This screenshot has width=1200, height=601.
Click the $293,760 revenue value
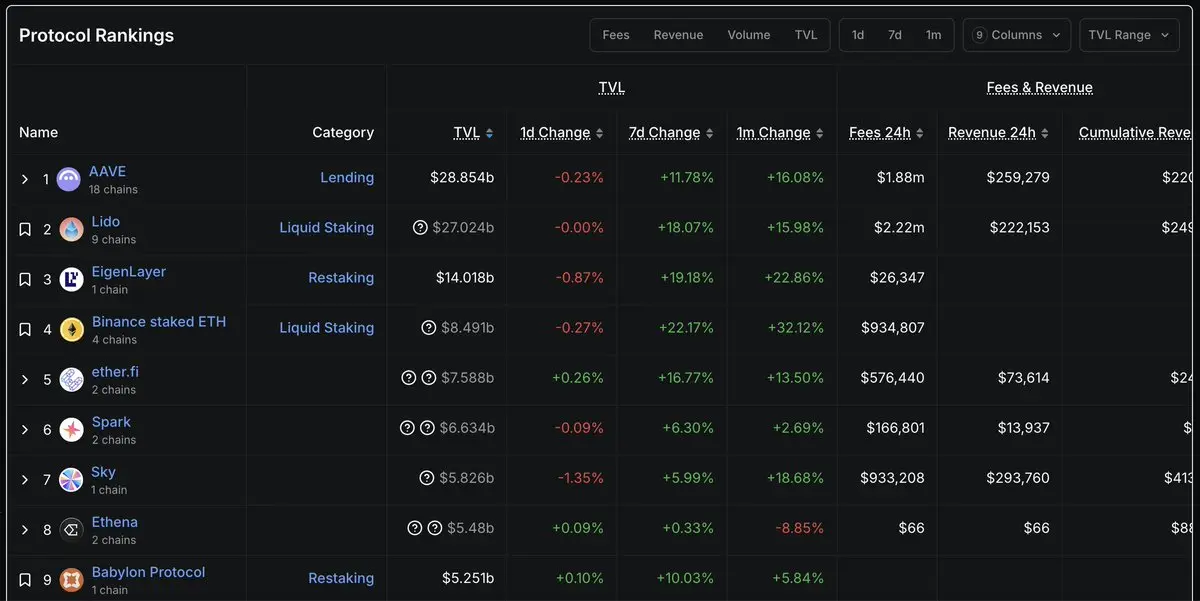pos(1018,478)
